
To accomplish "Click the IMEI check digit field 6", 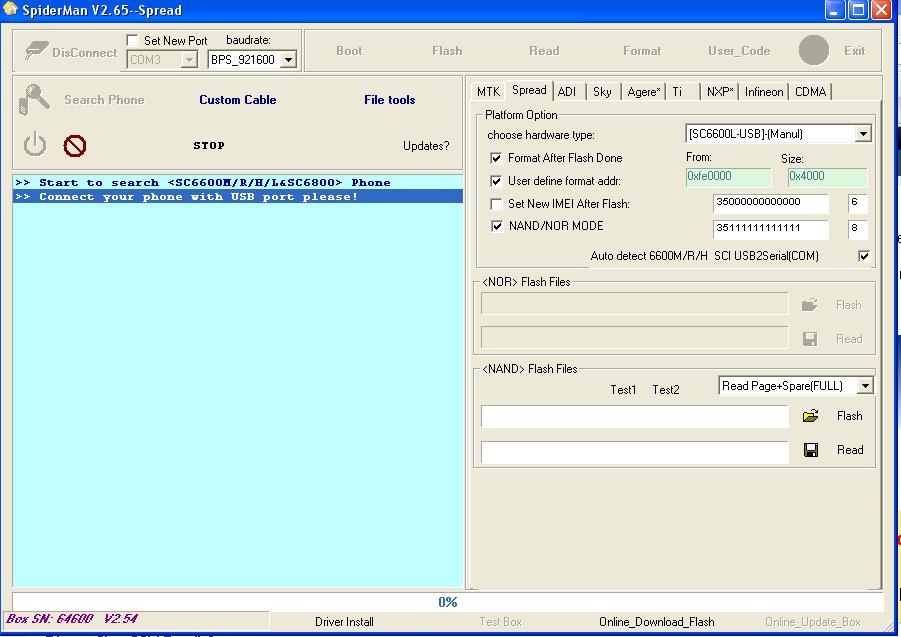I will pyautogui.click(x=857, y=203).
